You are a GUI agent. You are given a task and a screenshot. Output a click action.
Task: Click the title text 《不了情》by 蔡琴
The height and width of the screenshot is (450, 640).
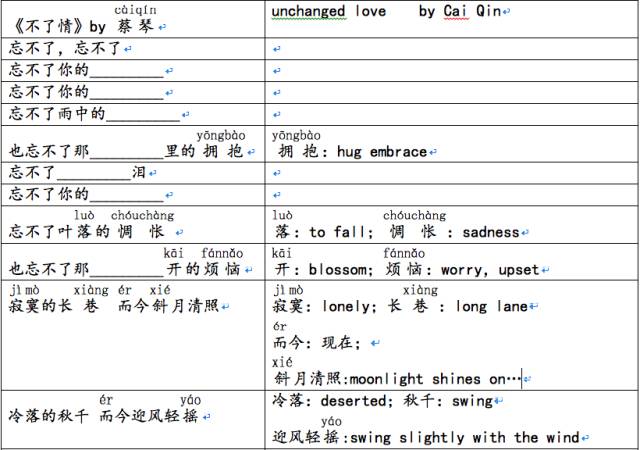point(83,27)
